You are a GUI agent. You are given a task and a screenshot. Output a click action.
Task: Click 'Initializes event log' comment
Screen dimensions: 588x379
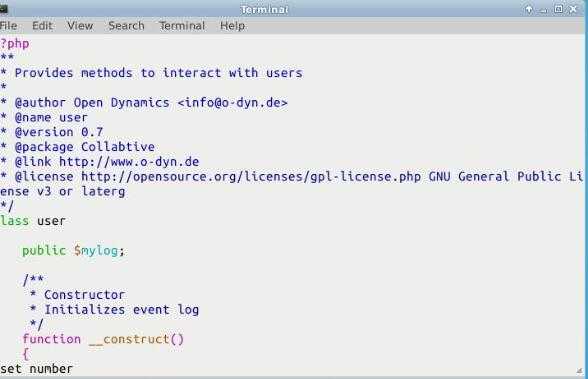122,310
